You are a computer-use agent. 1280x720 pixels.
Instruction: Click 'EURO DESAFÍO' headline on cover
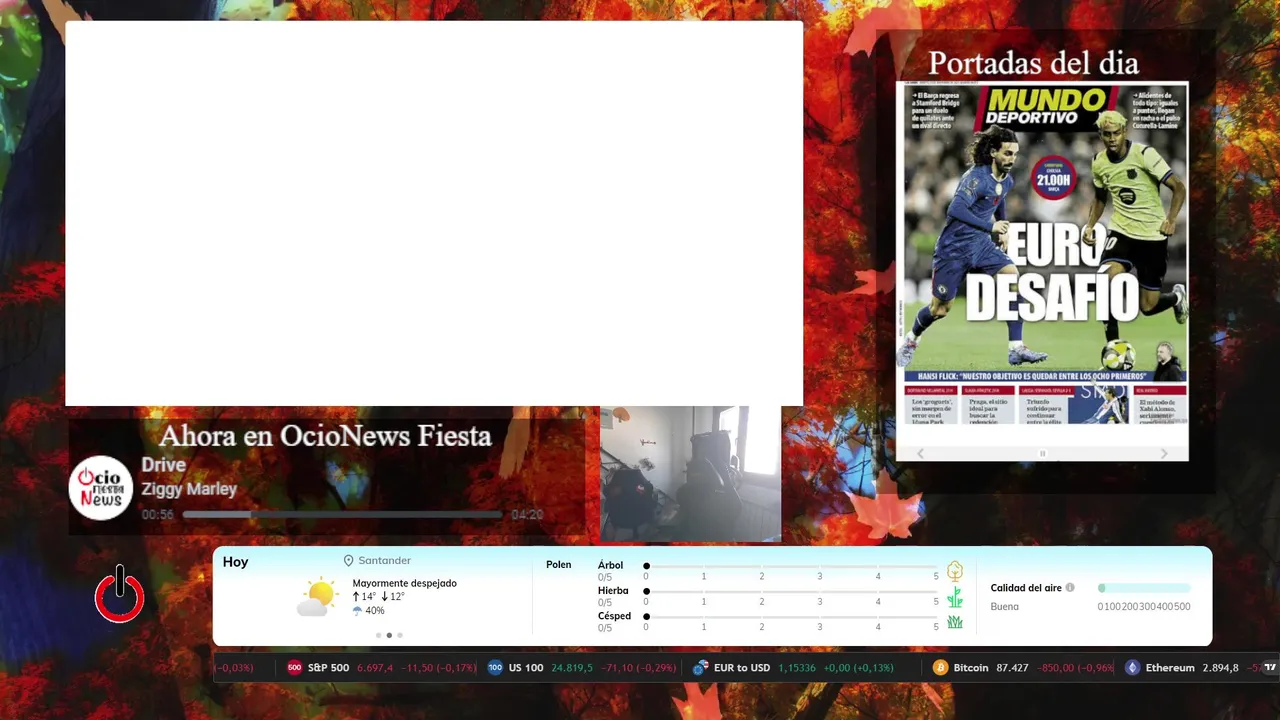(x=1052, y=271)
